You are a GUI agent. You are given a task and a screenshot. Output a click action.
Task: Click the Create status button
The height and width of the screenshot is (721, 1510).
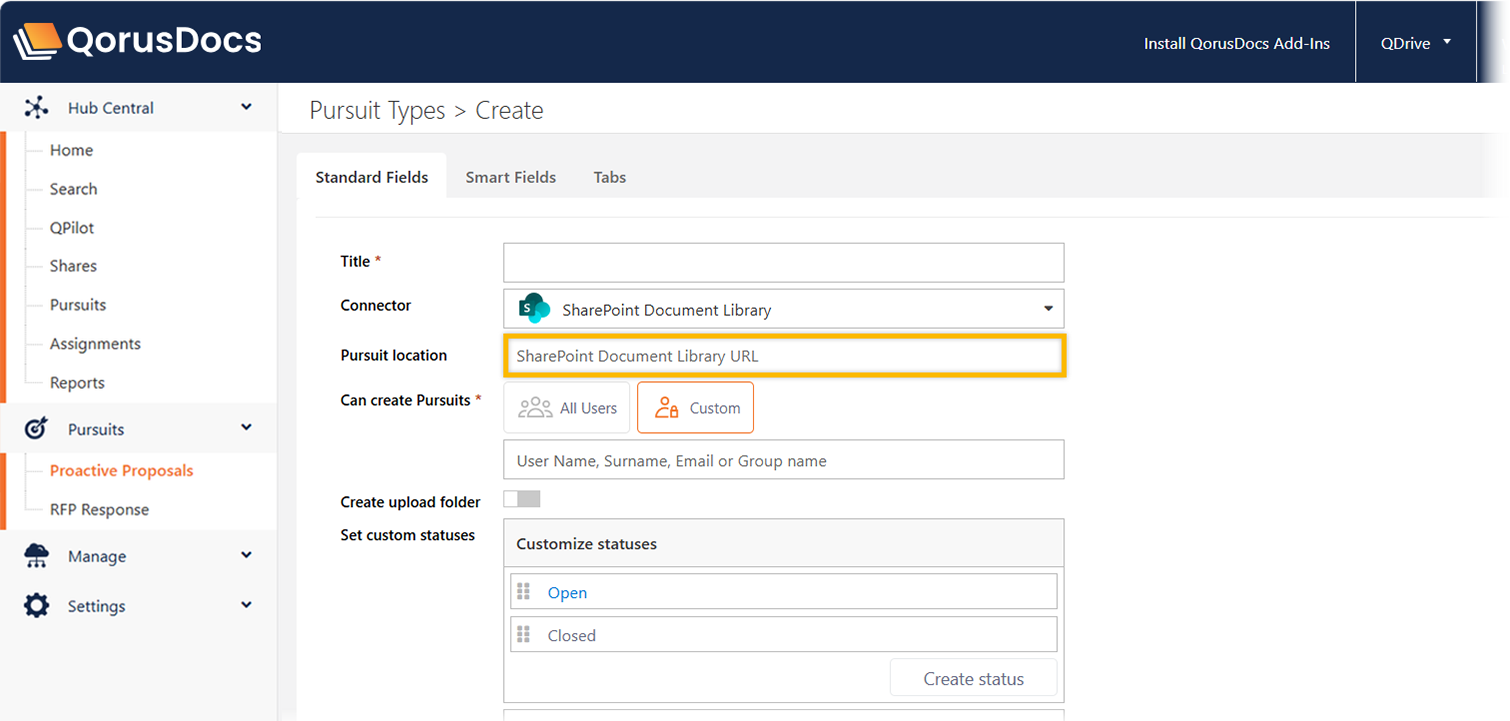point(973,678)
